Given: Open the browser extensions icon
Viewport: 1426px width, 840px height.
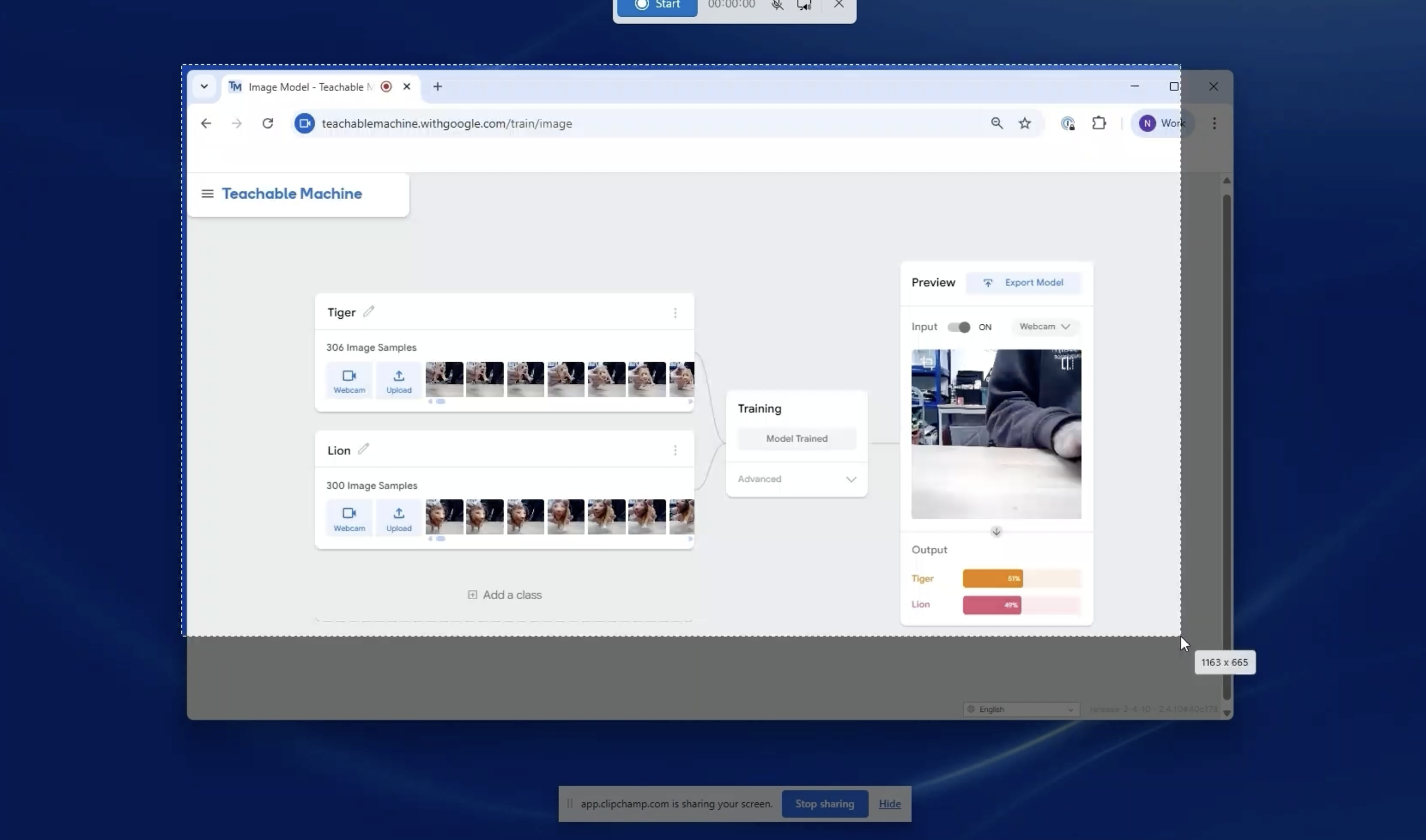Looking at the screenshot, I should [x=1099, y=123].
